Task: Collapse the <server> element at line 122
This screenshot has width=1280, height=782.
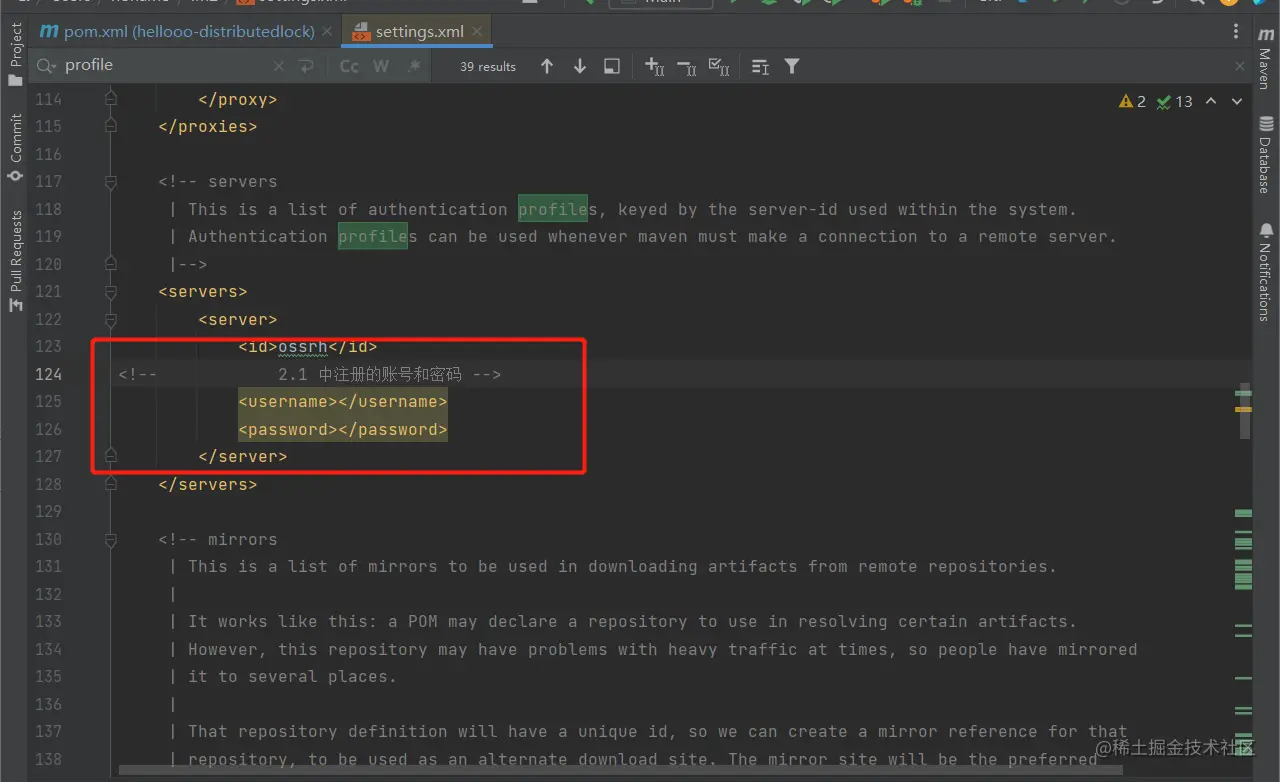Action: (111, 319)
